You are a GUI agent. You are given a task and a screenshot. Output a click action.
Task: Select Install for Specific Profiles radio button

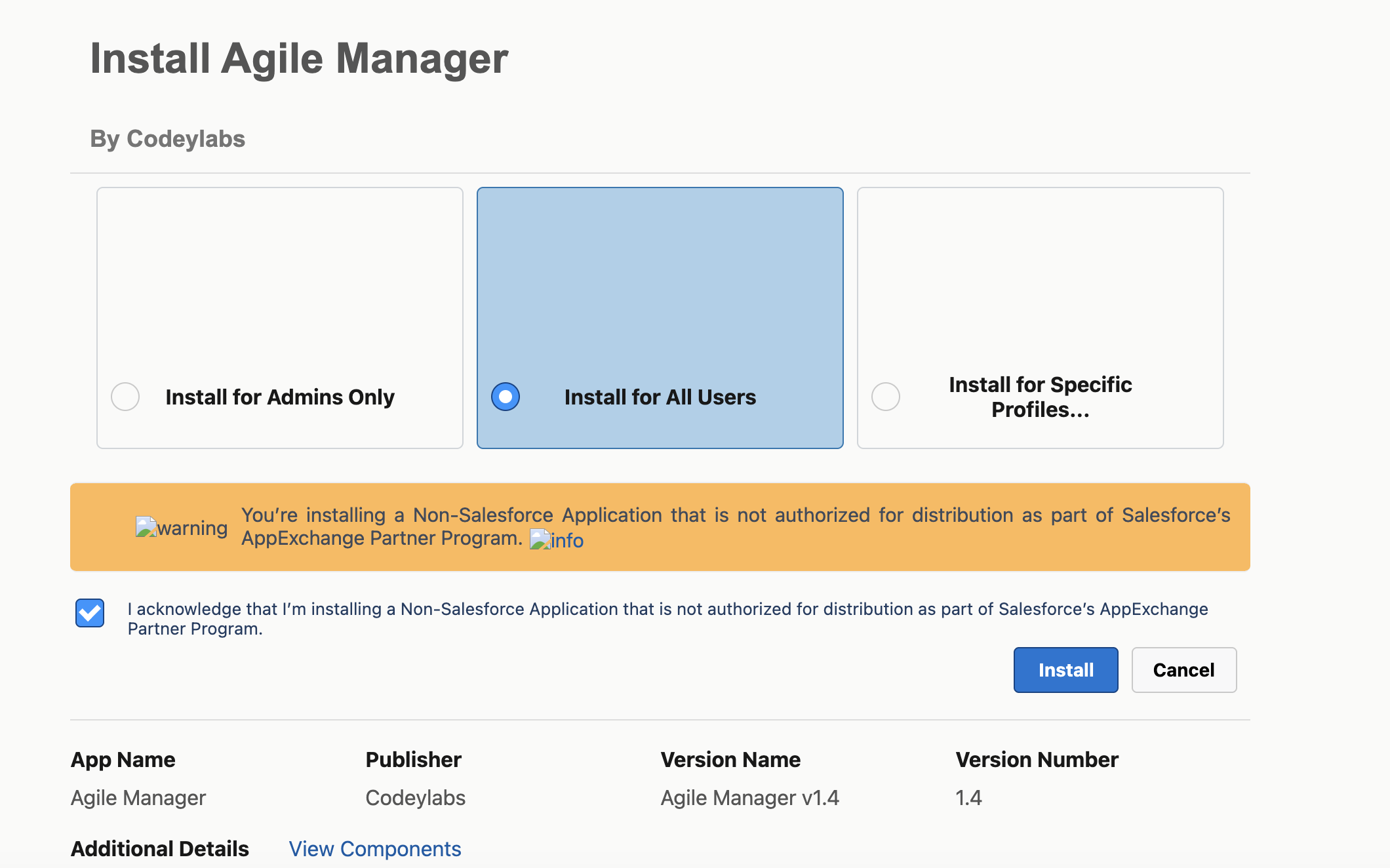(x=886, y=397)
